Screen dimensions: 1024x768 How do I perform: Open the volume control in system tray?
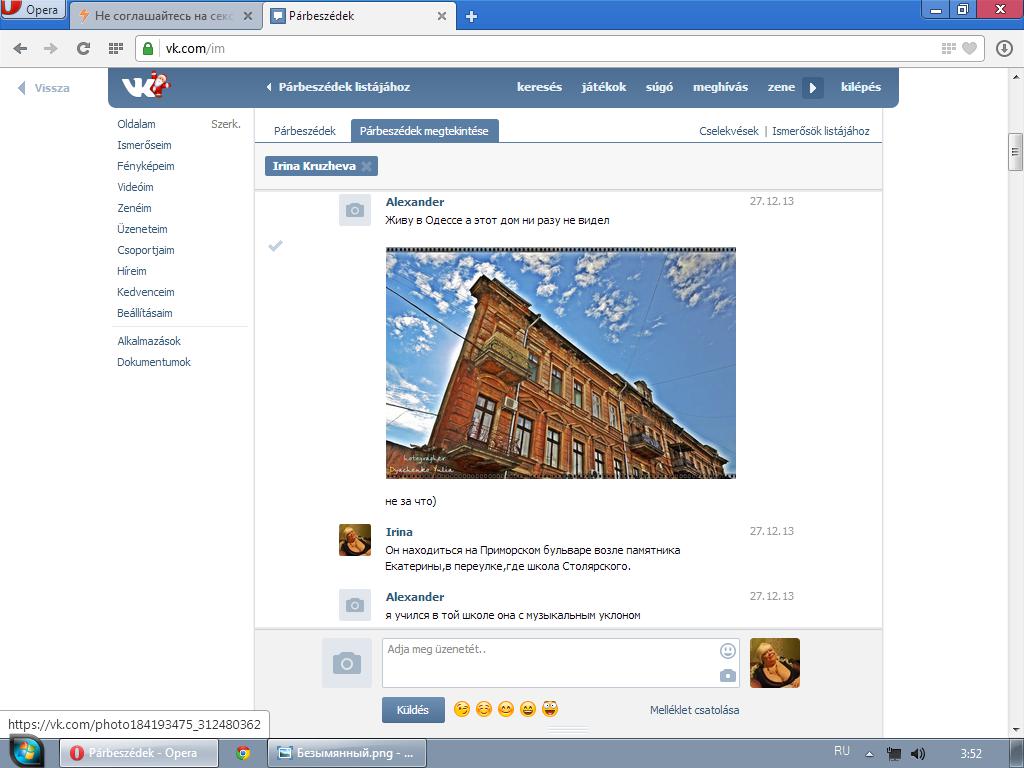(918, 754)
